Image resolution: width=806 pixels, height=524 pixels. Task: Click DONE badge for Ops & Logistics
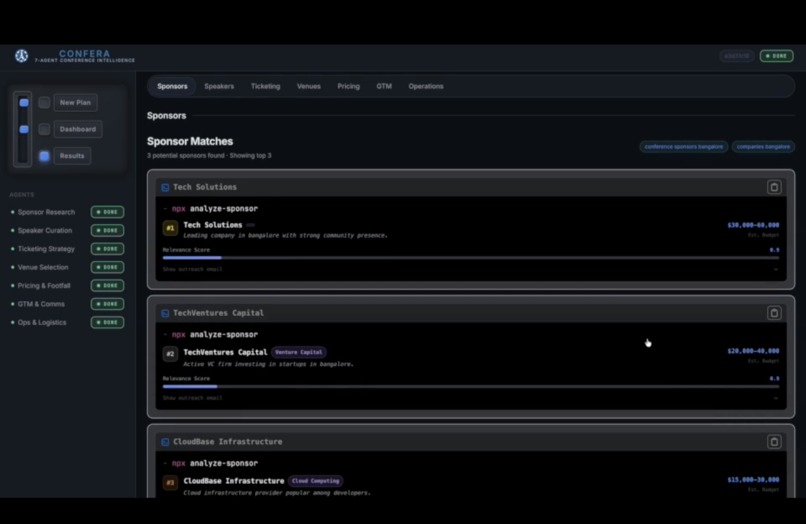point(107,322)
